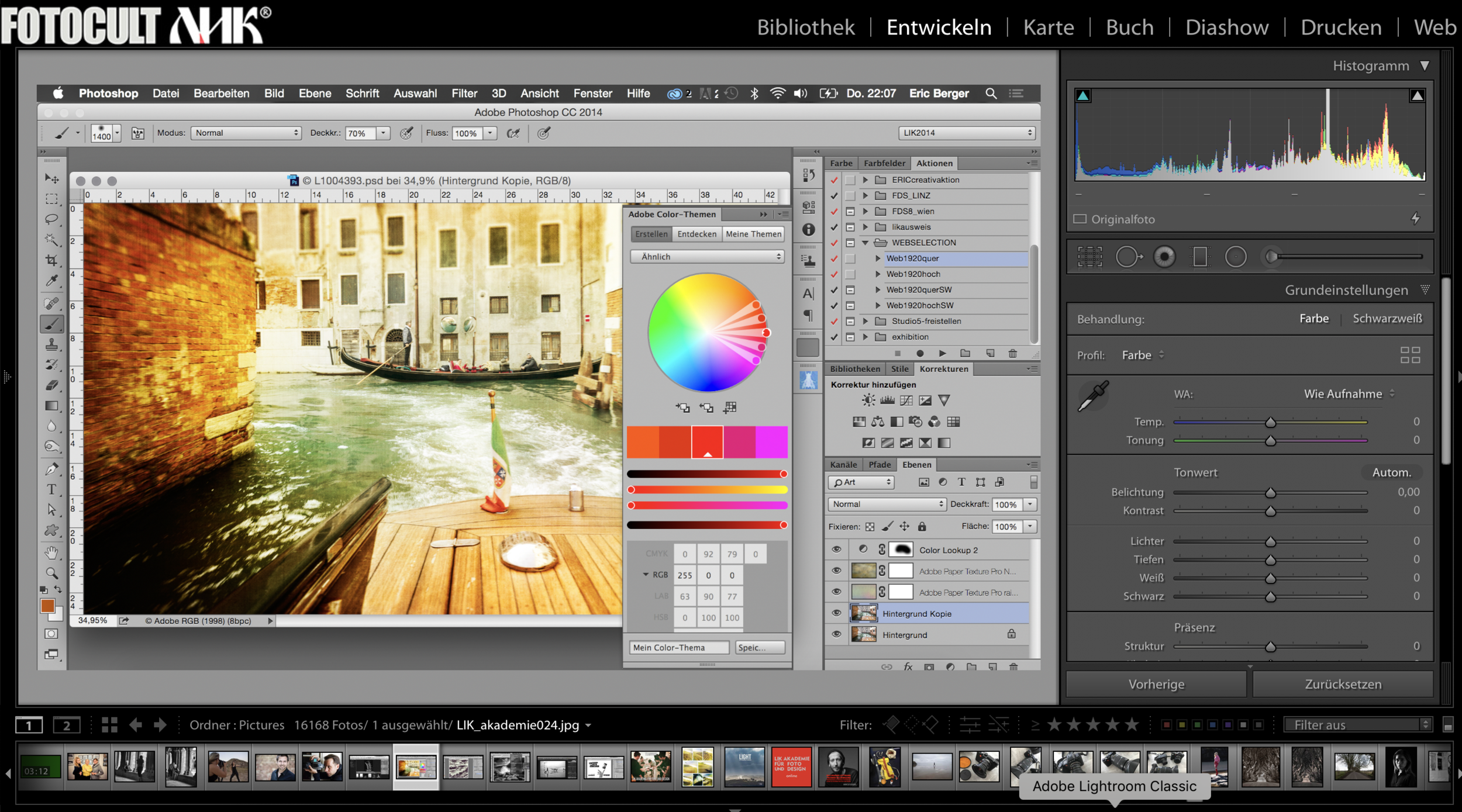Switch to Bibliothek module in Lightroom

[806, 27]
